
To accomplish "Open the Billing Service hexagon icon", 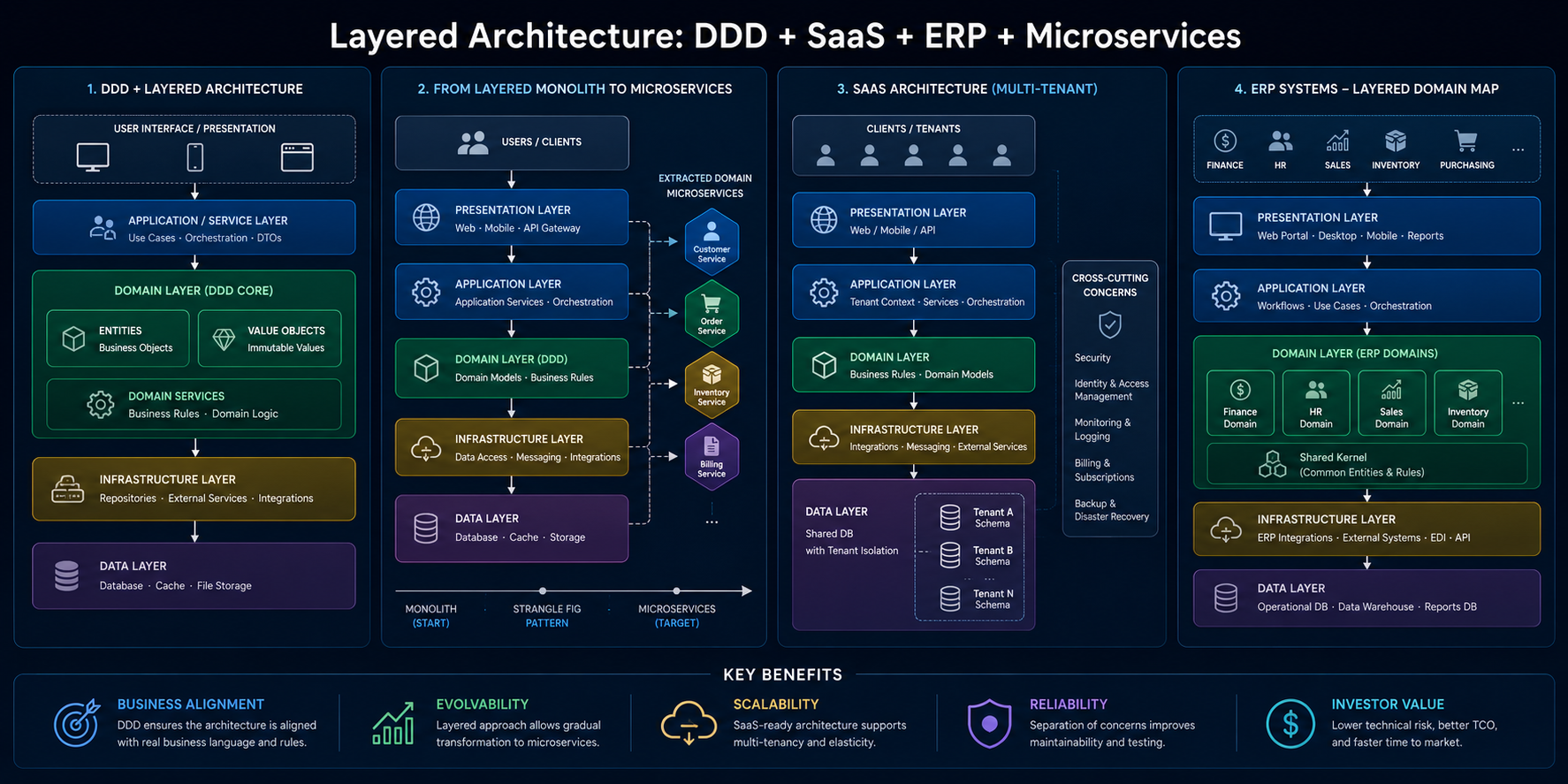I will [712, 456].
